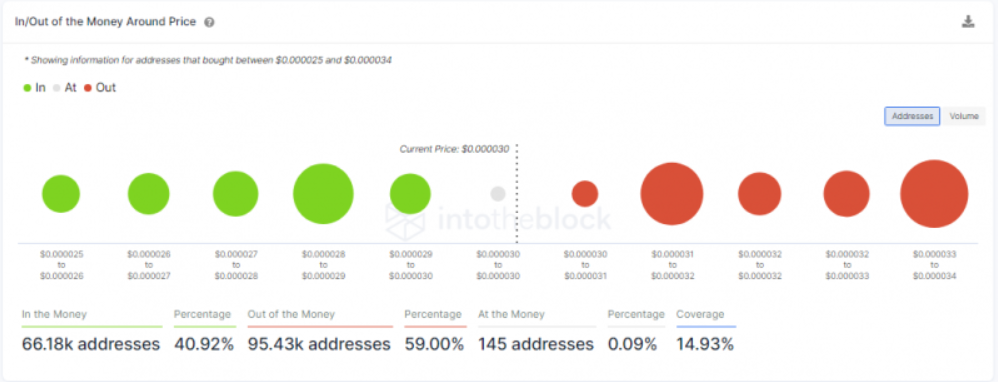Click the Out of the Money addresses stat
Image resolution: width=998 pixels, height=382 pixels.
(319, 344)
